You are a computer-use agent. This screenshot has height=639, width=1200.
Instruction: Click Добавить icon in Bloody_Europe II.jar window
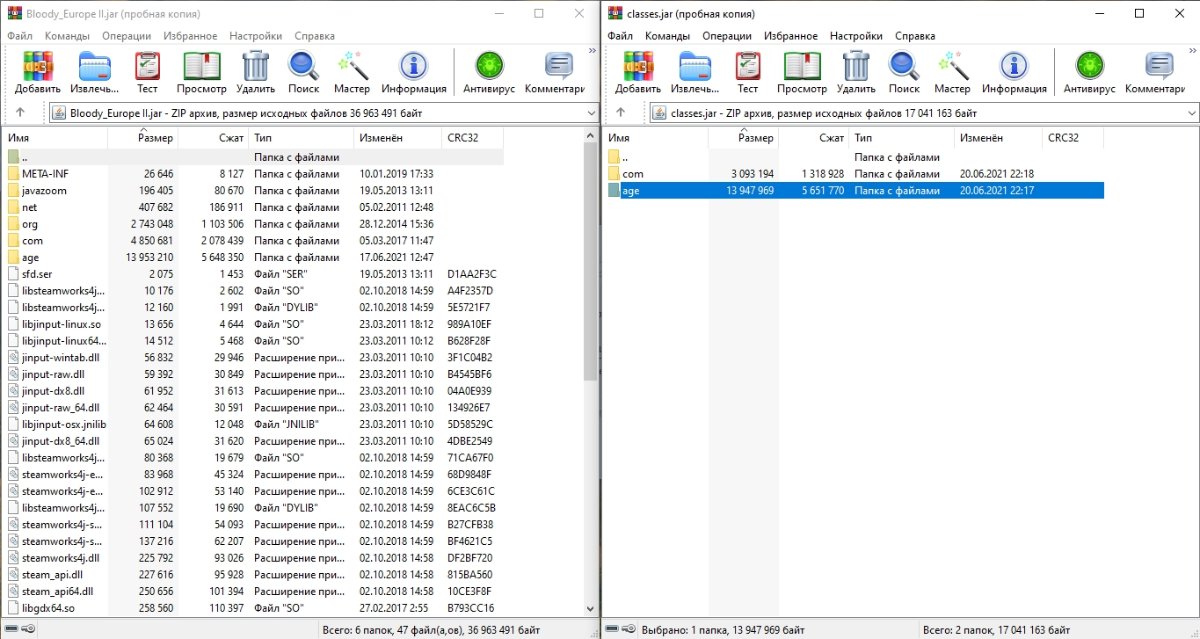click(38, 65)
